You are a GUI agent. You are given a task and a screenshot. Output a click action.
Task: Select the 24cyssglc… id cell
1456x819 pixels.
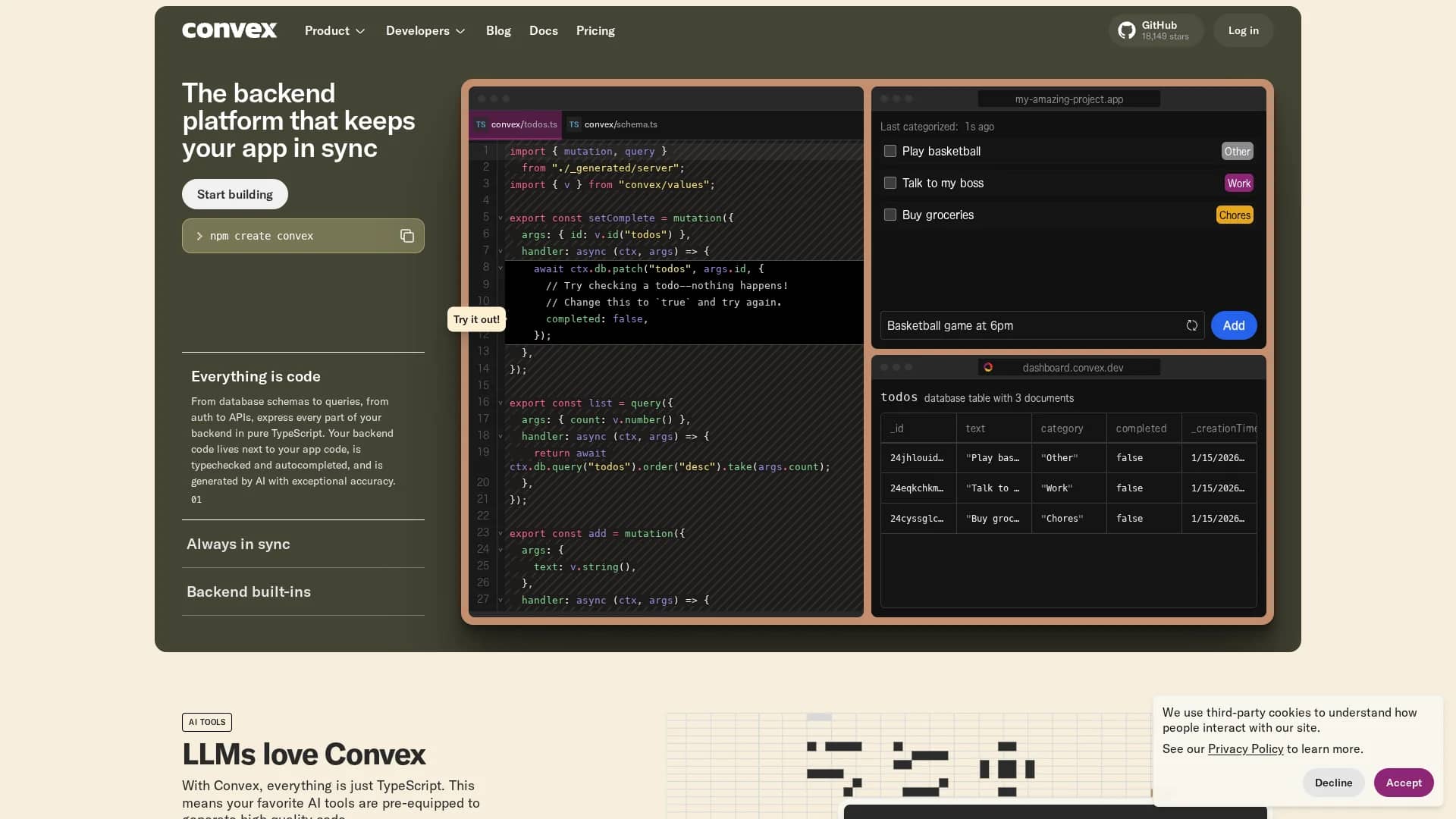(x=919, y=519)
